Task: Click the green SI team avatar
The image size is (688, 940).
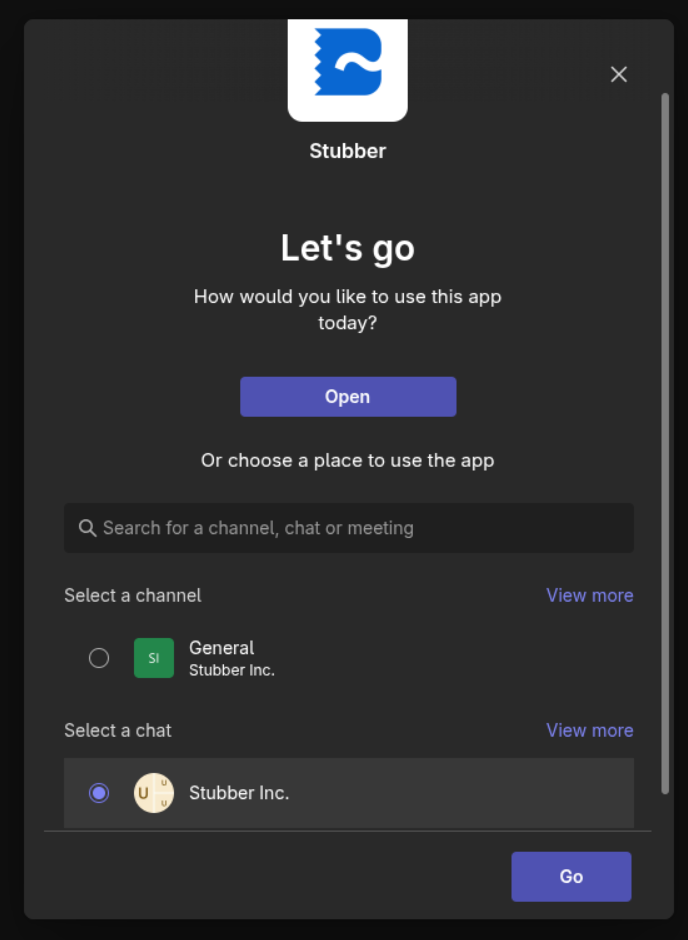Action: [x=154, y=658]
